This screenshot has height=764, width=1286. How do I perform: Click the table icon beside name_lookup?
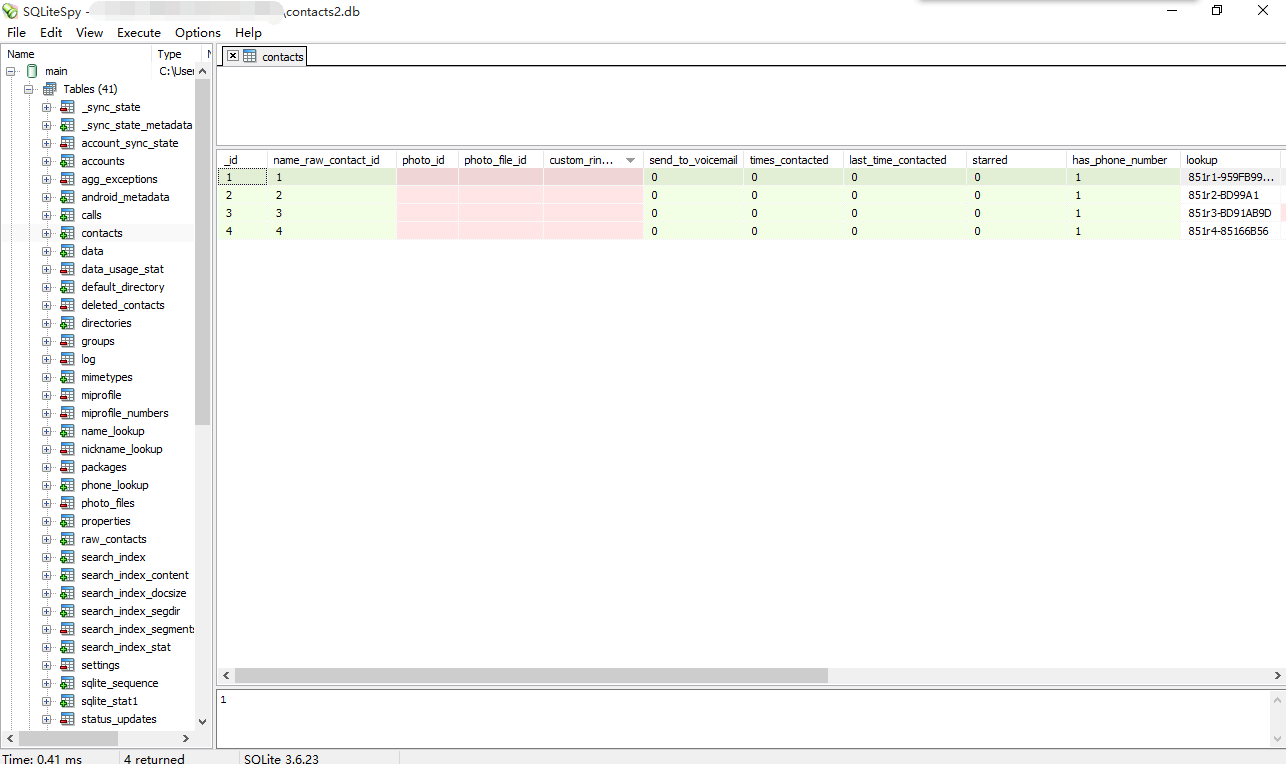[67, 431]
